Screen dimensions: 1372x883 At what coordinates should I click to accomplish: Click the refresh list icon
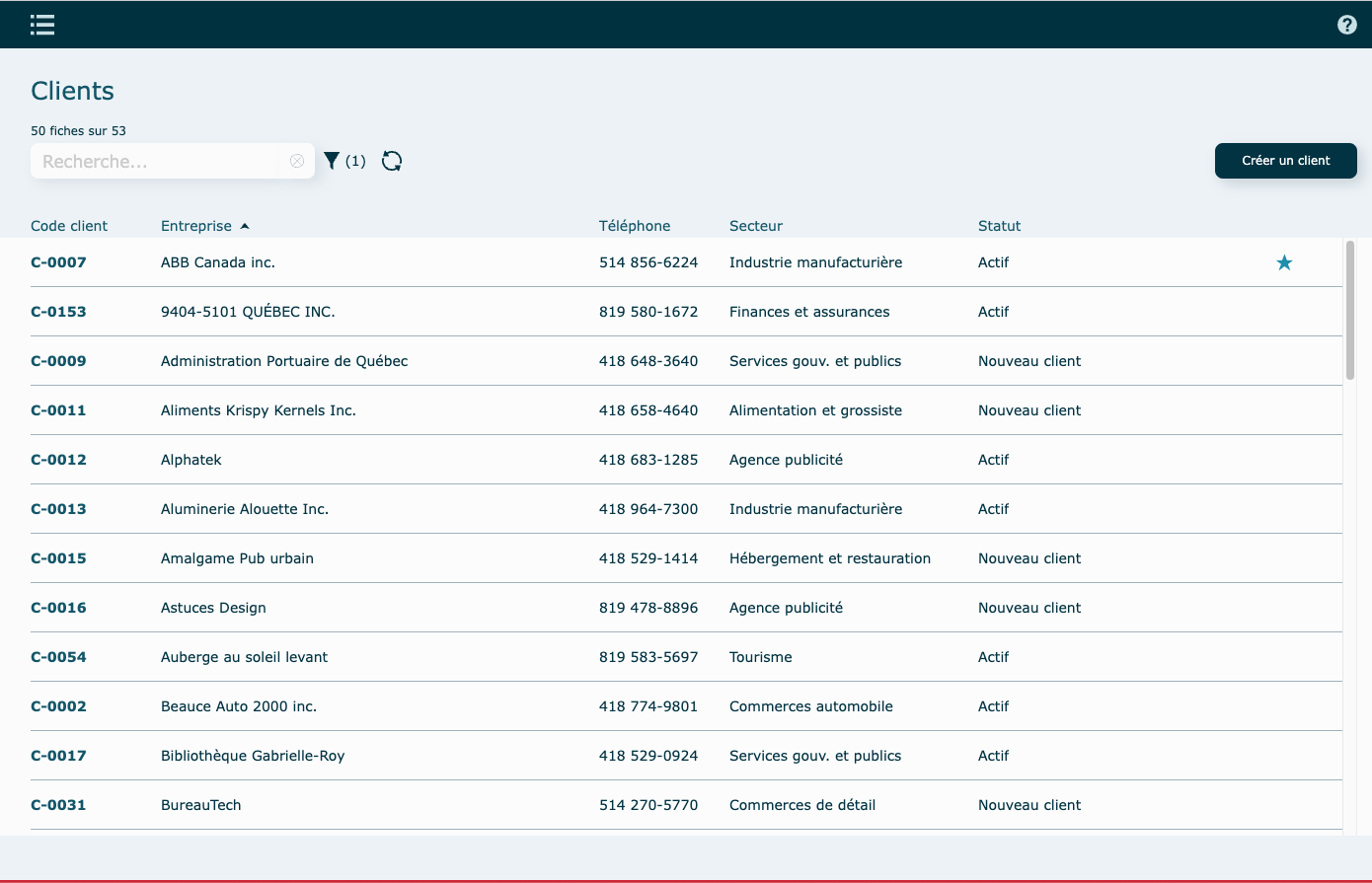tap(392, 161)
